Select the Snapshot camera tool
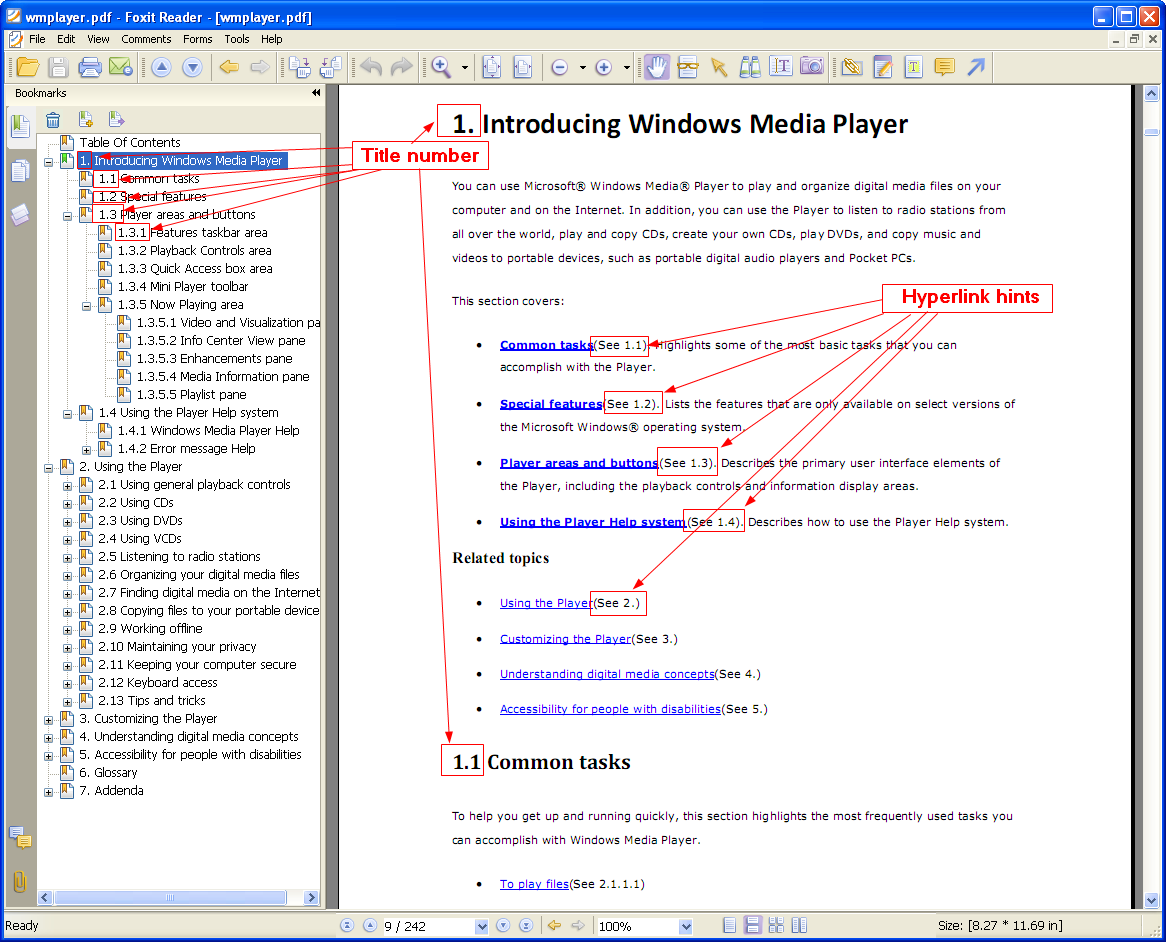The width and height of the screenshot is (1166, 942). click(x=812, y=67)
